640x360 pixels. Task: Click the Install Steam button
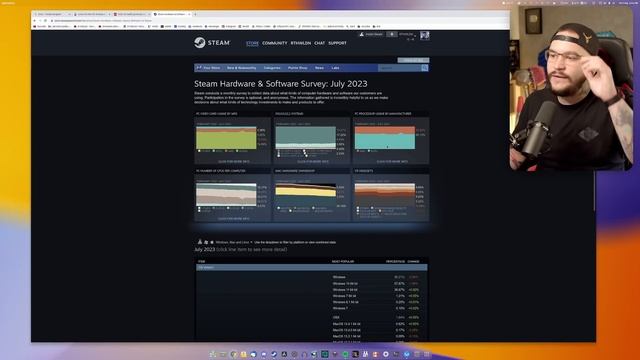(371, 34)
